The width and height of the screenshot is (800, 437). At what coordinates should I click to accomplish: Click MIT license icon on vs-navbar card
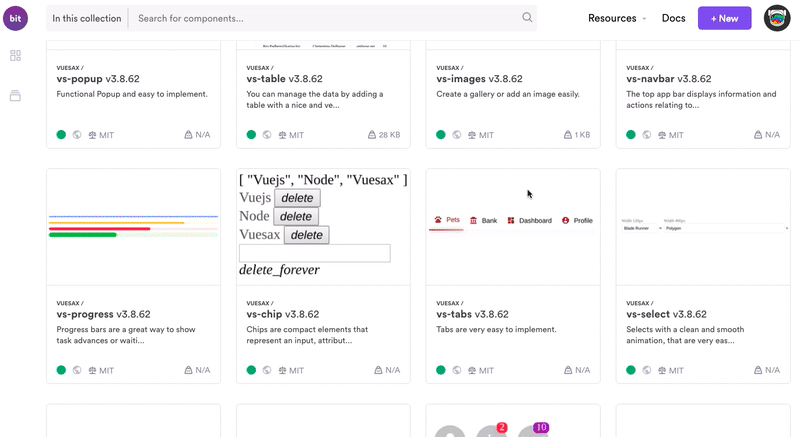pos(662,135)
